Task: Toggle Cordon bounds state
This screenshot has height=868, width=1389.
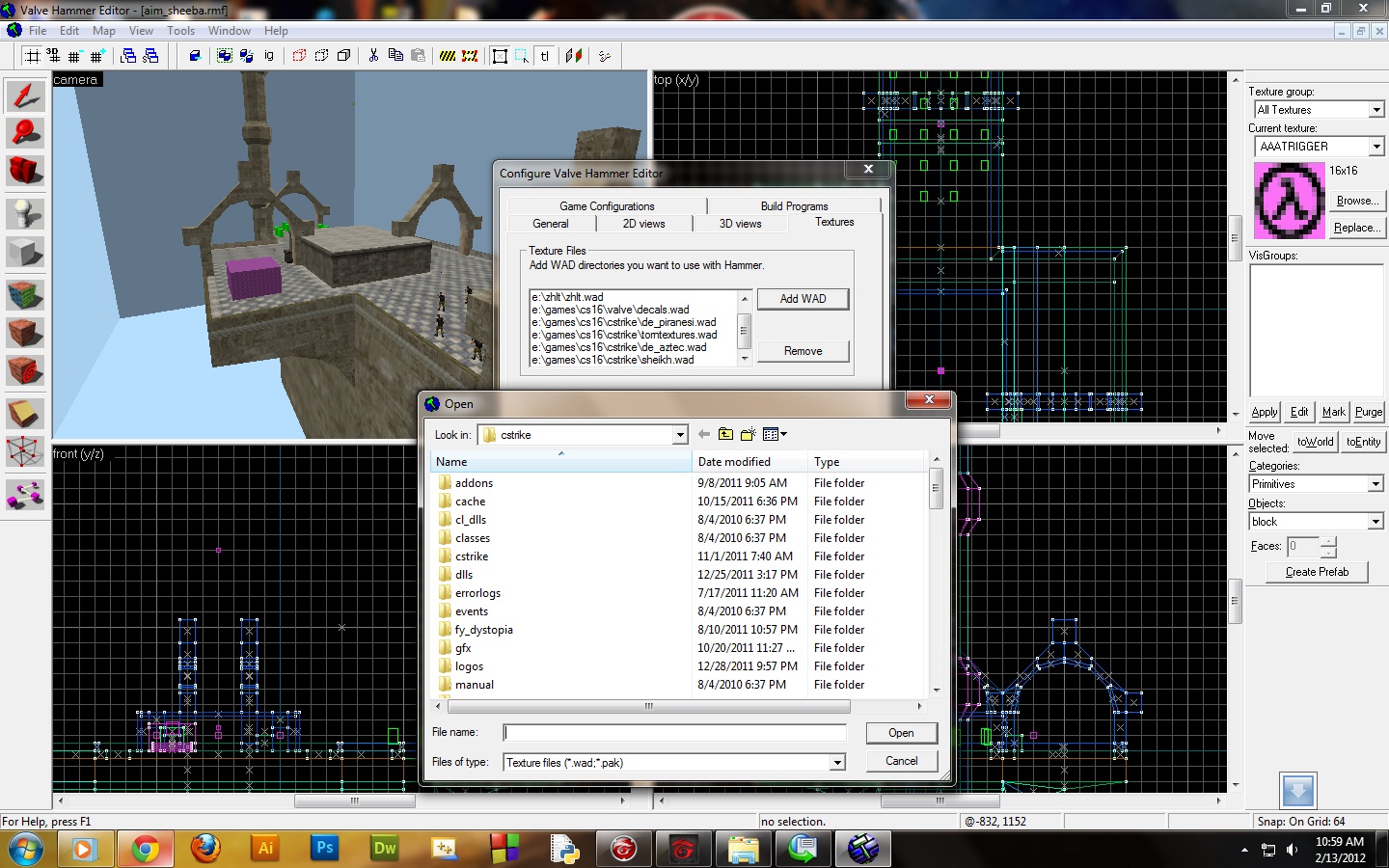Action: (x=448, y=56)
